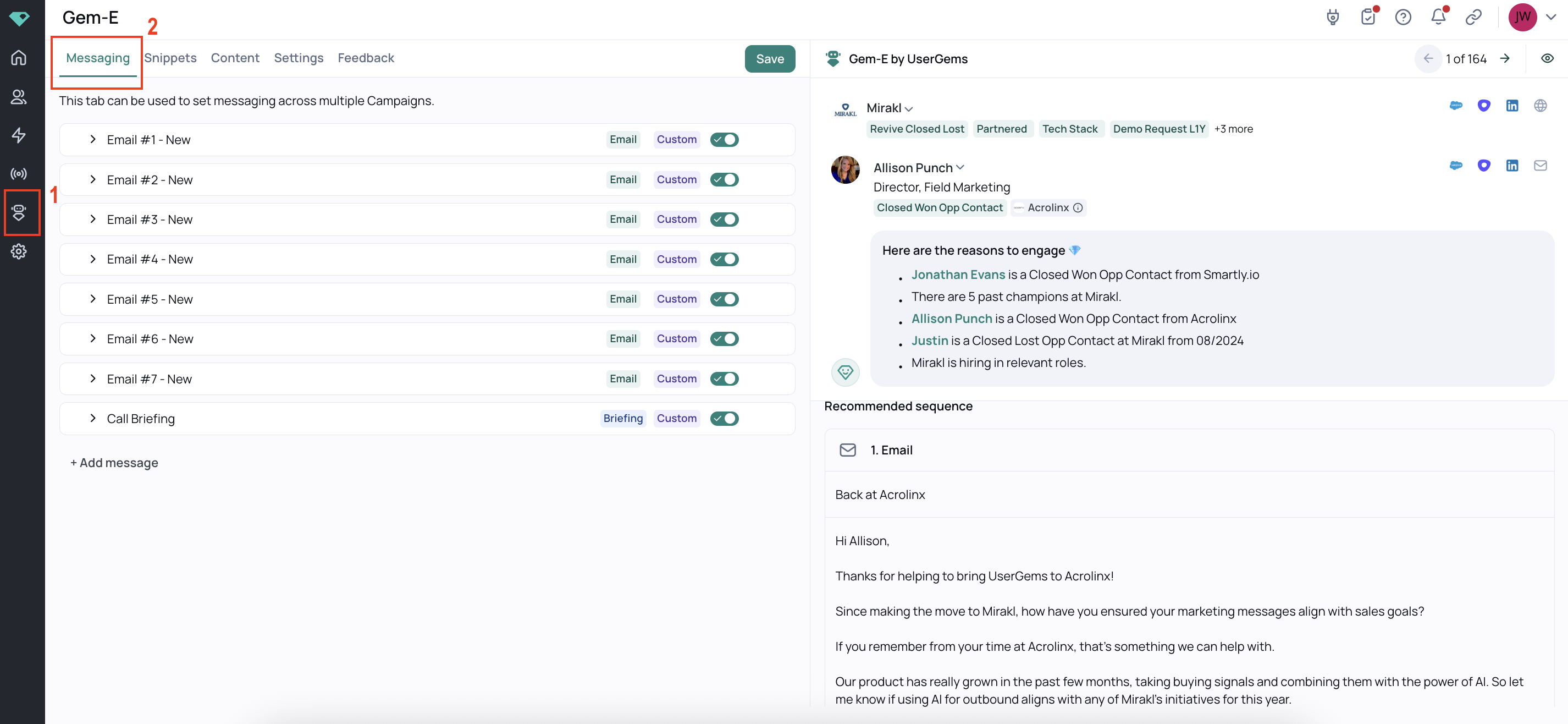
Task: Open the Settings gear in sidebar
Action: pos(19,251)
